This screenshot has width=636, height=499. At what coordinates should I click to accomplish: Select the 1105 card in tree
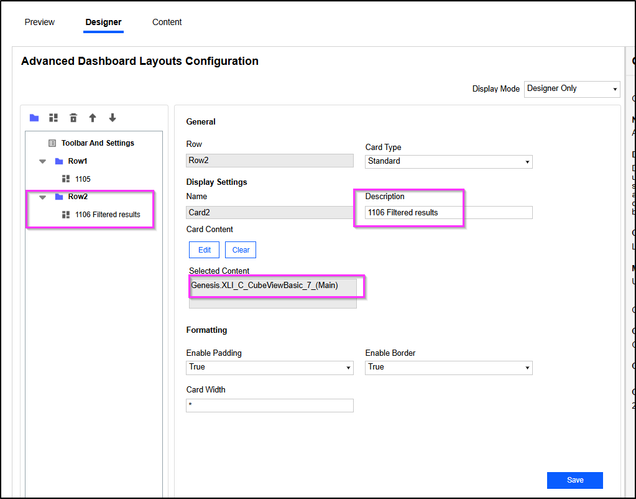click(82, 179)
